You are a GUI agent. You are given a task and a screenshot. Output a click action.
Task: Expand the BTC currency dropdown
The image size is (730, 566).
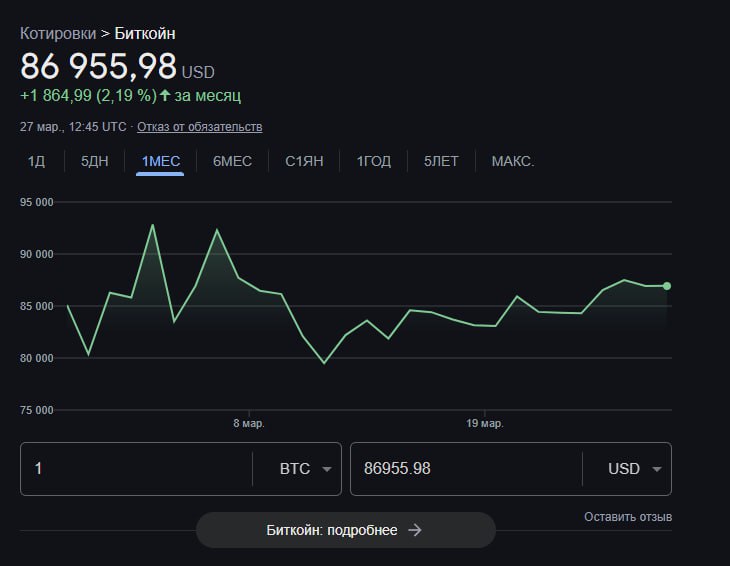[x=305, y=469]
